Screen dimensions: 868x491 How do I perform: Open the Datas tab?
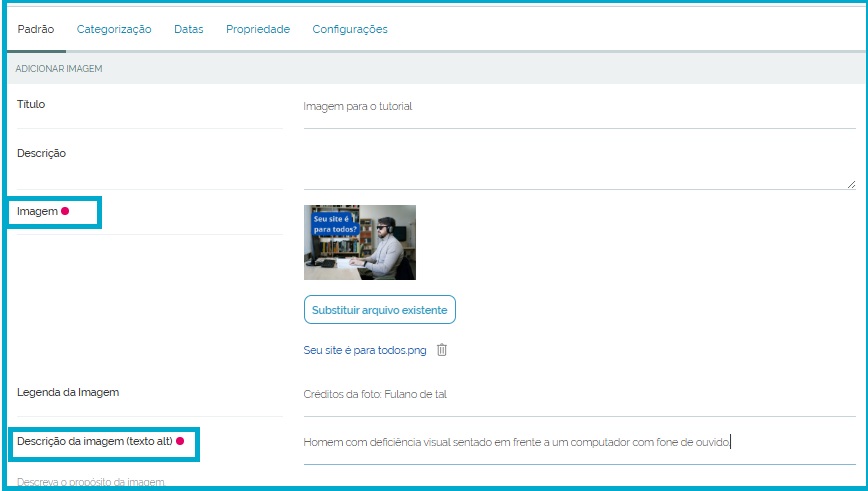click(189, 29)
